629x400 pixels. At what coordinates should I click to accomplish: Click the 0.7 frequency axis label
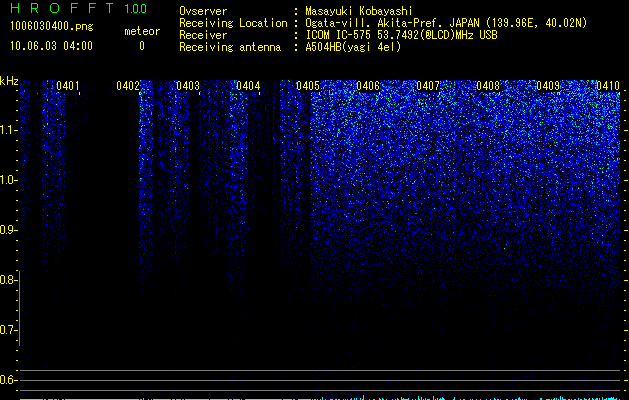pos(7,330)
